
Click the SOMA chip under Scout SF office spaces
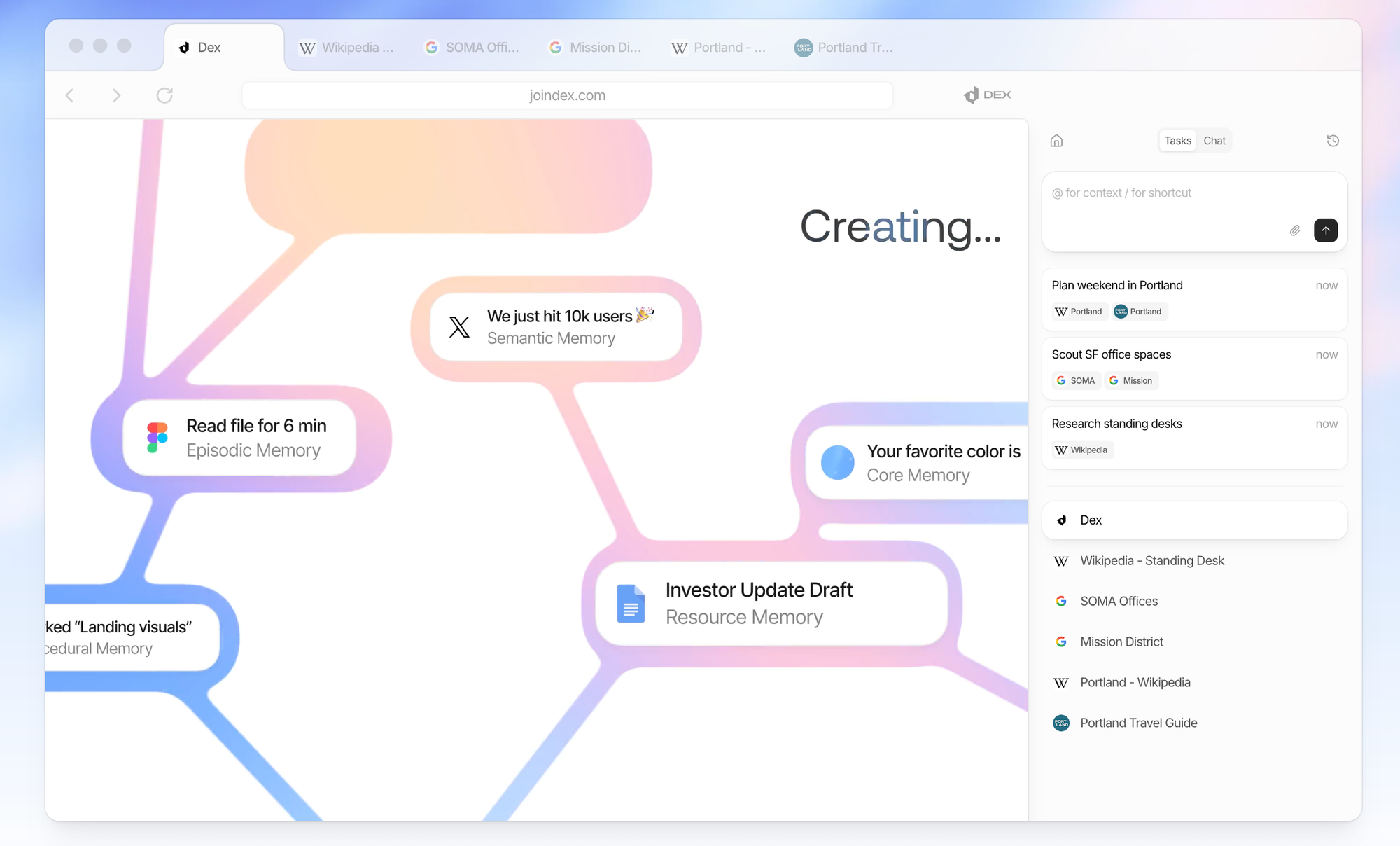pos(1076,380)
